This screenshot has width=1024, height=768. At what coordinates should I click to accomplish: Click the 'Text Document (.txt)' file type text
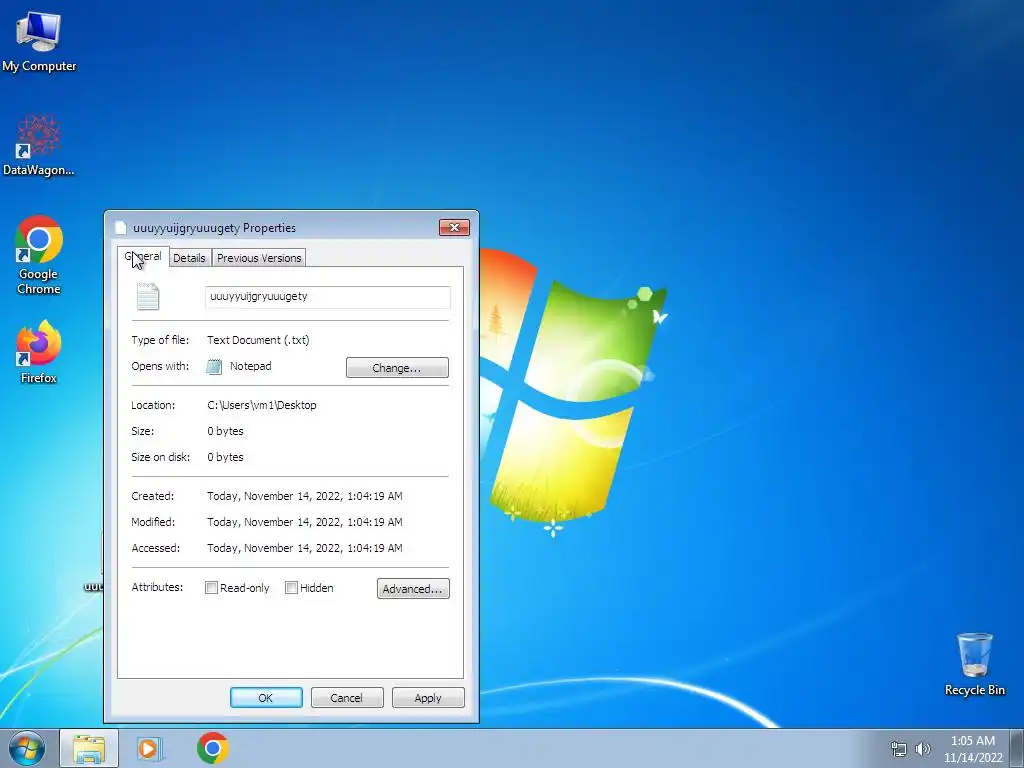coord(258,340)
